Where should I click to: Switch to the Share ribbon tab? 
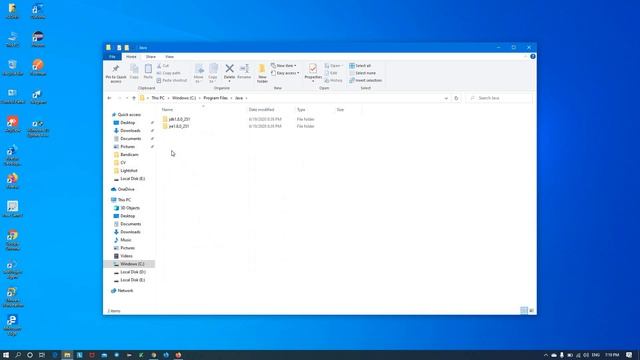(151, 57)
